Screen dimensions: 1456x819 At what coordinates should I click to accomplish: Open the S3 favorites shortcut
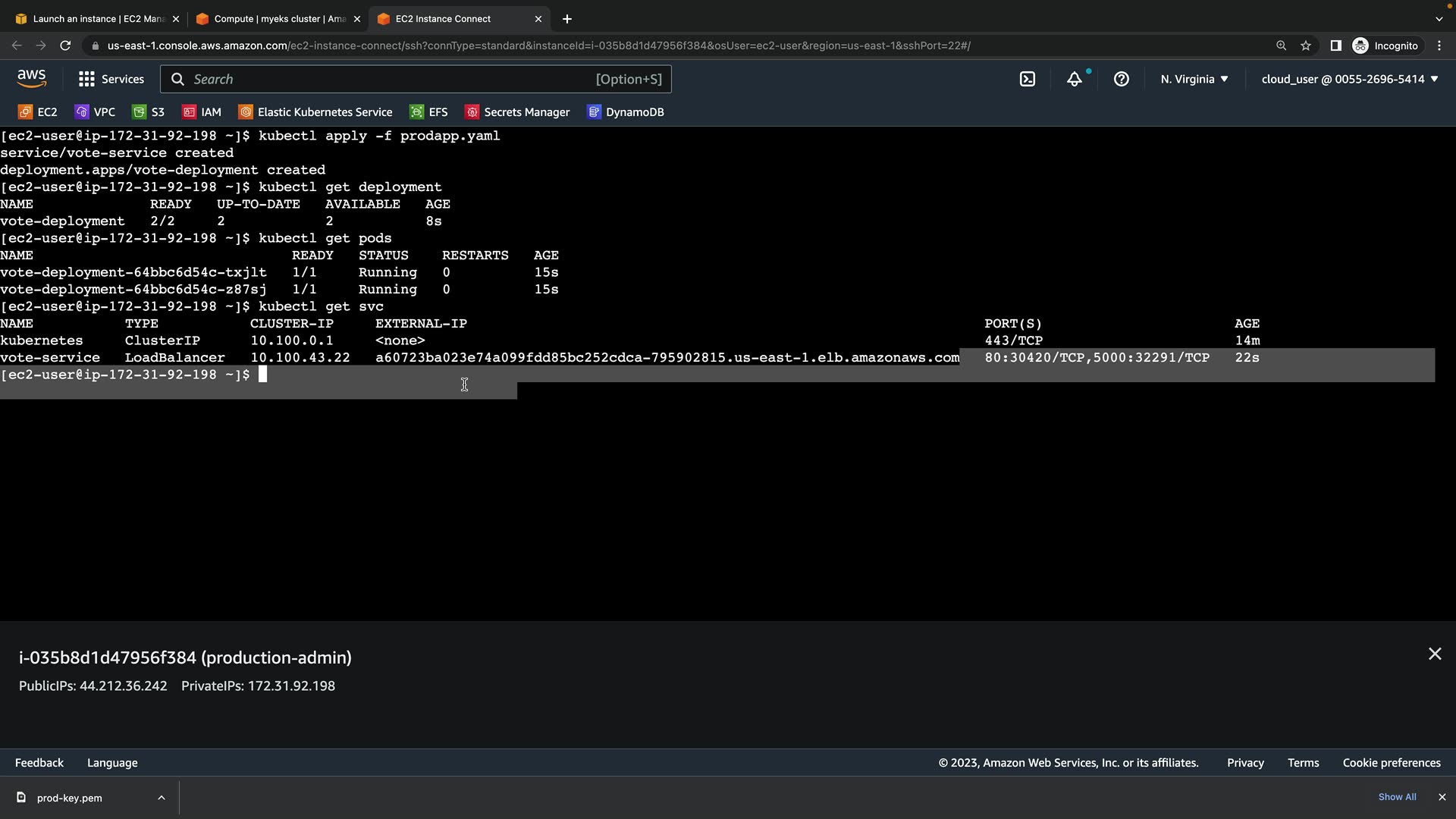click(149, 112)
